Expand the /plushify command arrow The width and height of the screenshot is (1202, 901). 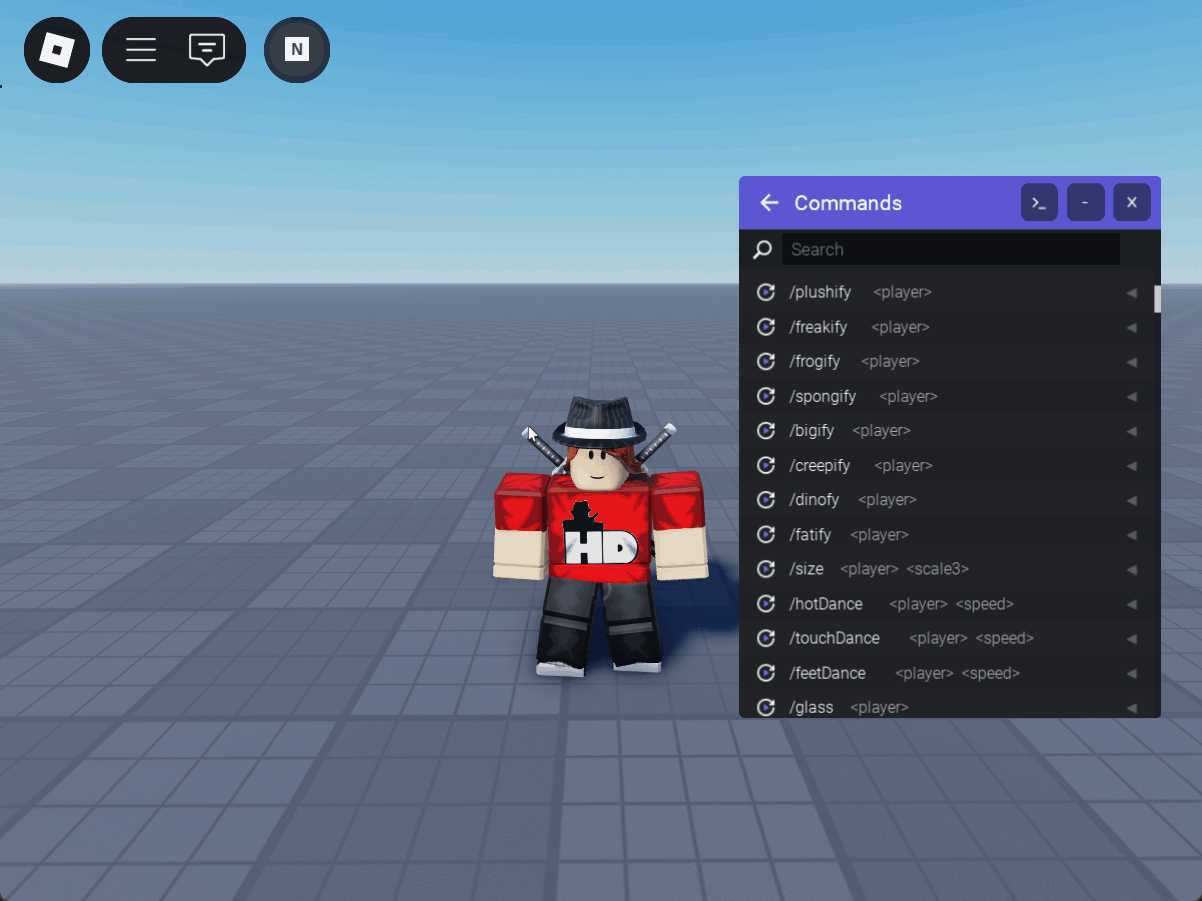point(1132,292)
